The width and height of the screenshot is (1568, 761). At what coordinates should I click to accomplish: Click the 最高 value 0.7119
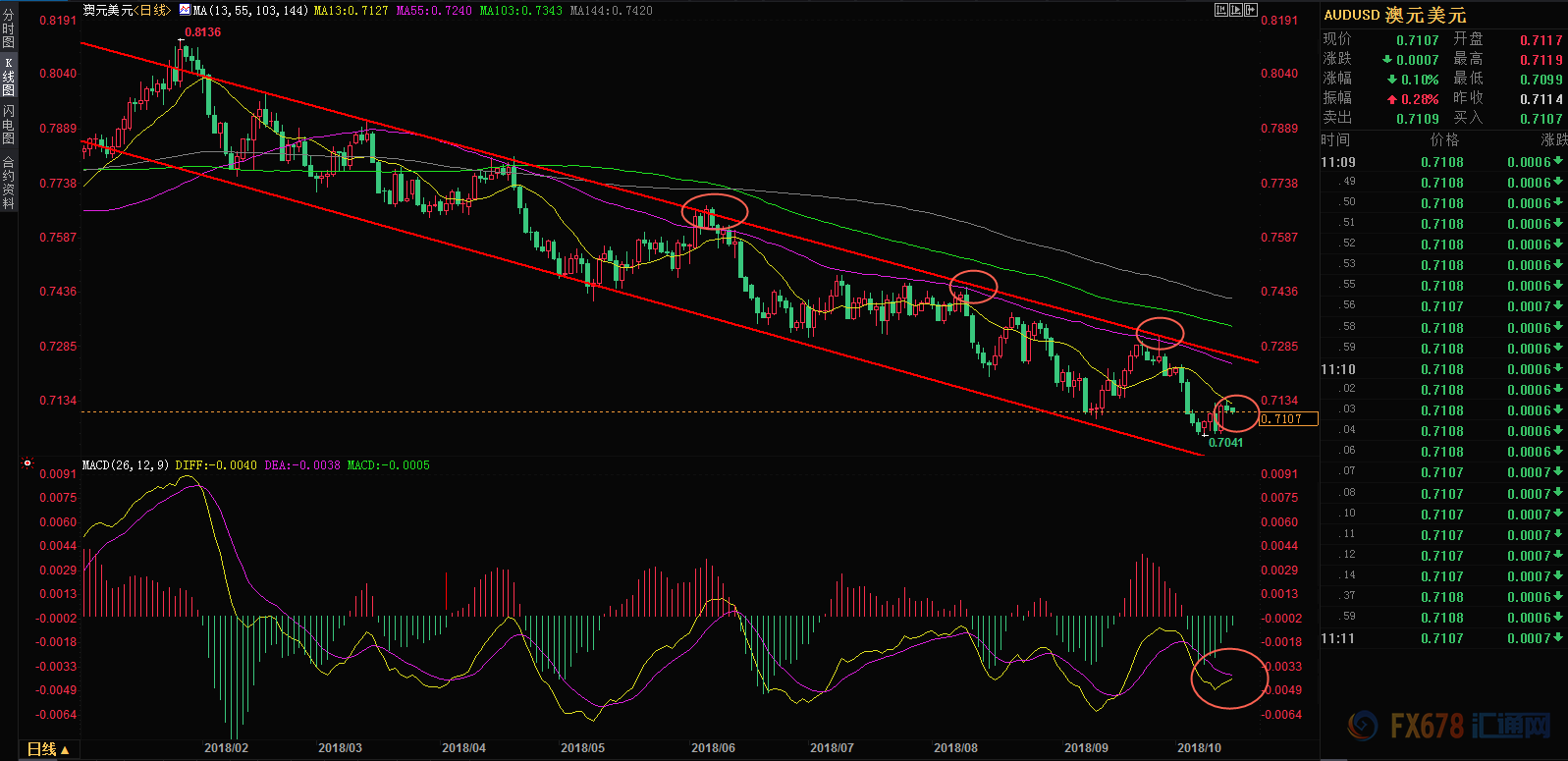click(1541, 60)
